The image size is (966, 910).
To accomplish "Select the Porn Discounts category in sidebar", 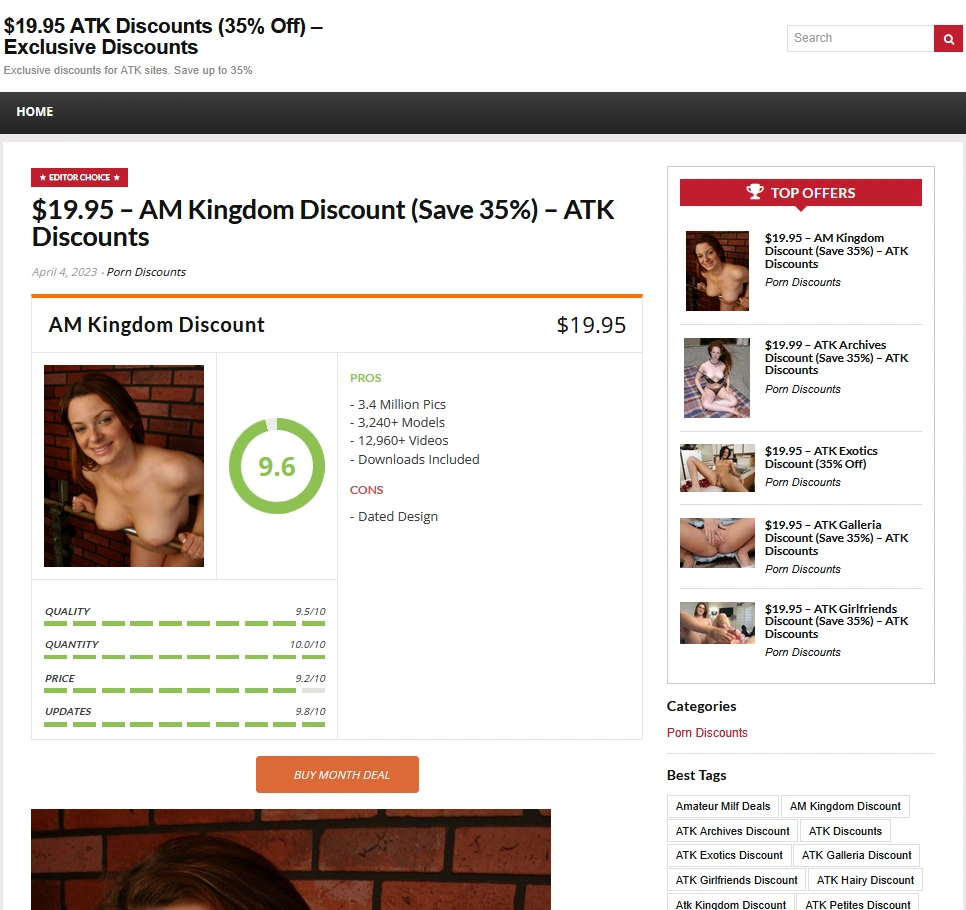I will tap(707, 733).
